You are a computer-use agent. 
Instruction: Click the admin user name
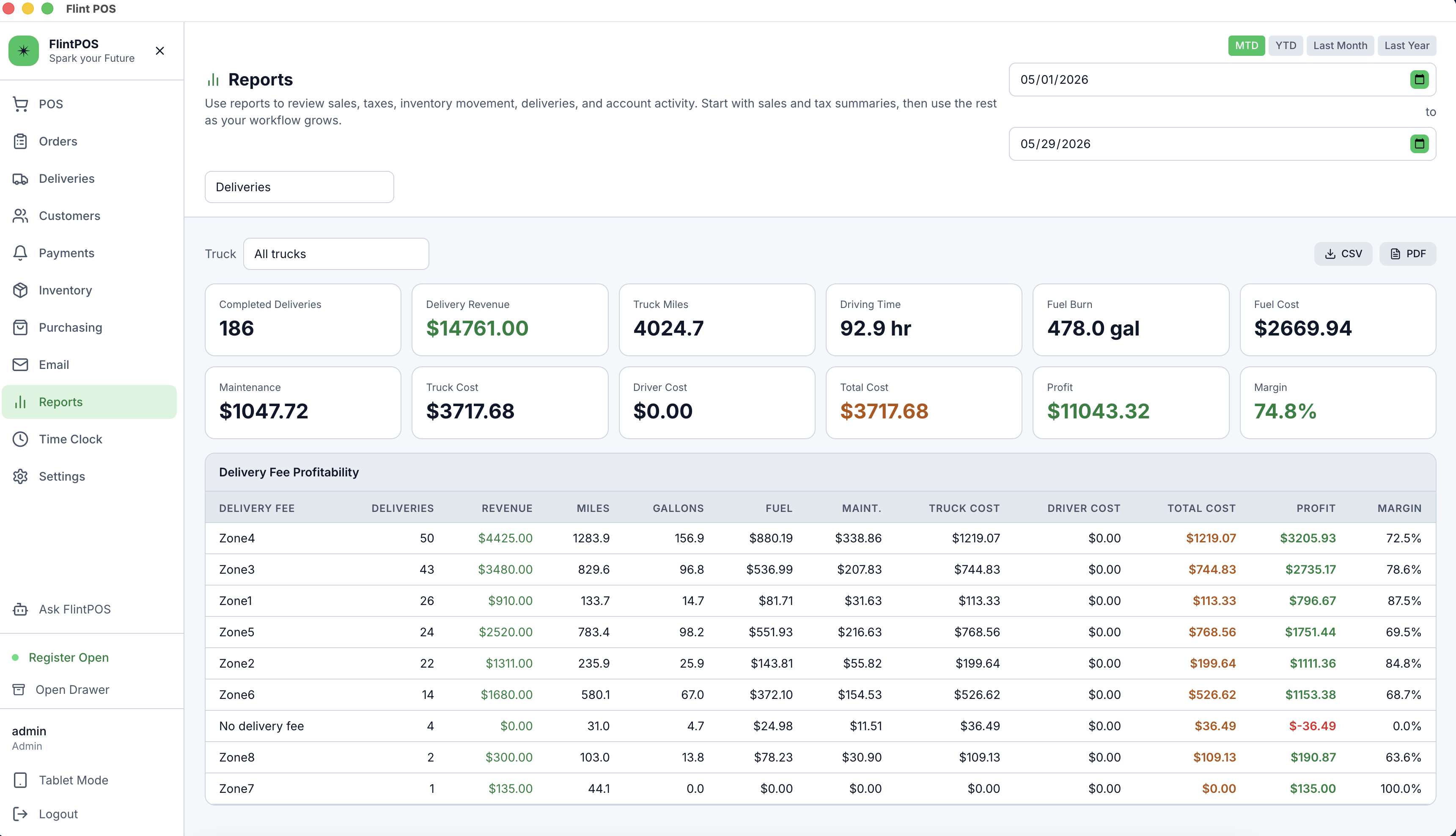click(29, 731)
